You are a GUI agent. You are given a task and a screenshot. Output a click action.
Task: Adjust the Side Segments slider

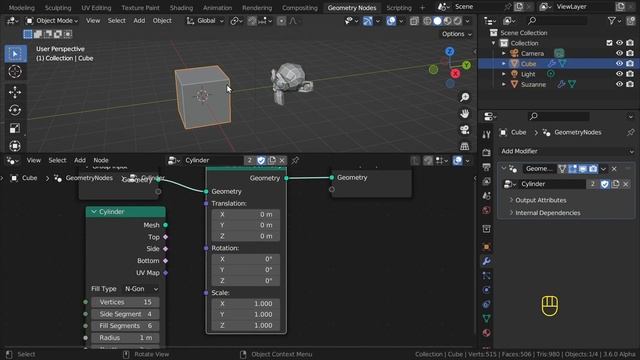[x=125, y=314]
